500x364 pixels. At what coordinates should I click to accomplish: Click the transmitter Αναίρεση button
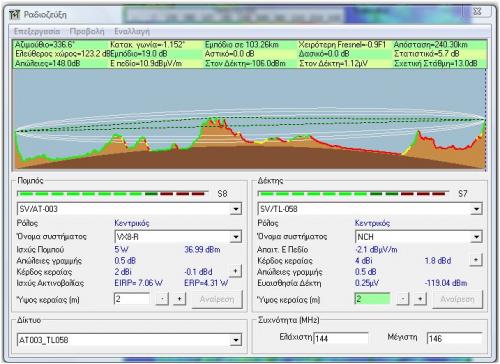pos(217,299)
